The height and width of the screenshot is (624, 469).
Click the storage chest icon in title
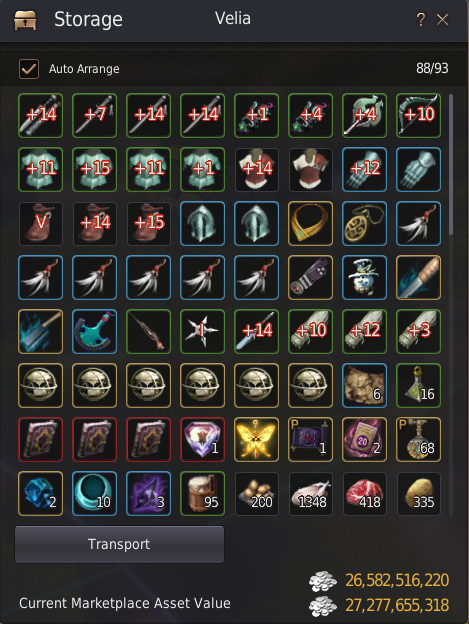[25, 20]
